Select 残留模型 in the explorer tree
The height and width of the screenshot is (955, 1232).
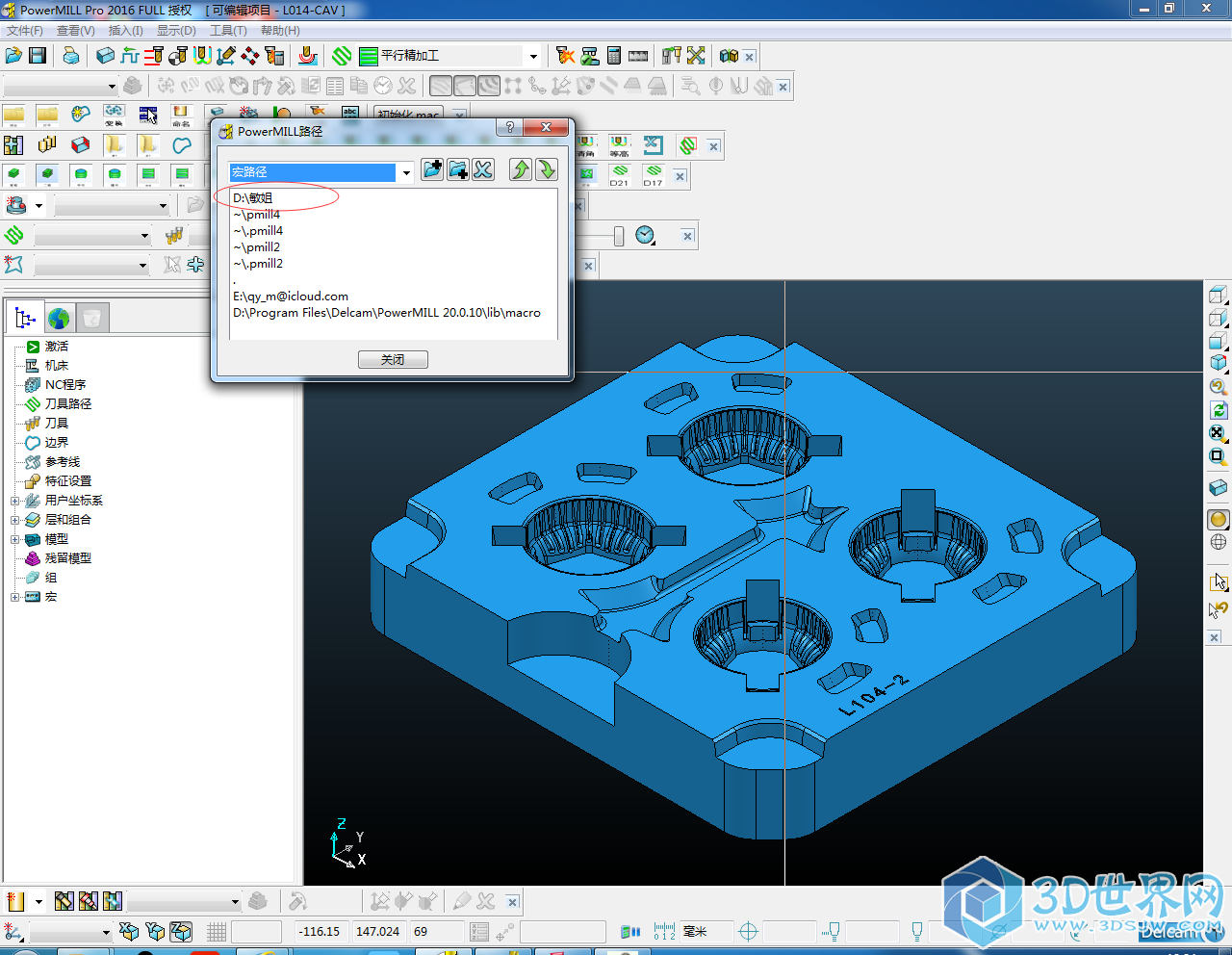click(x=68, y=558)
